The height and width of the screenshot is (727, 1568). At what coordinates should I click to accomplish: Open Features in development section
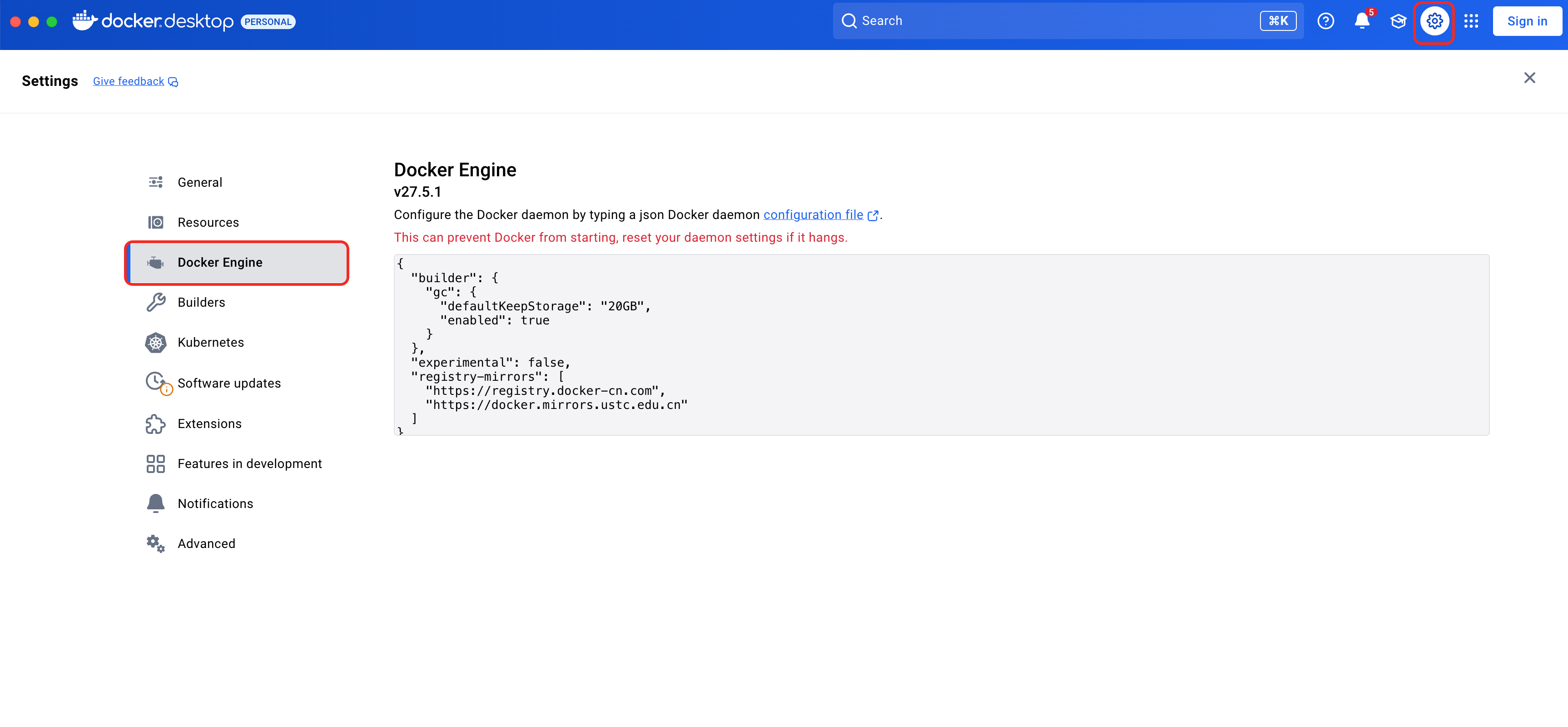249,464
